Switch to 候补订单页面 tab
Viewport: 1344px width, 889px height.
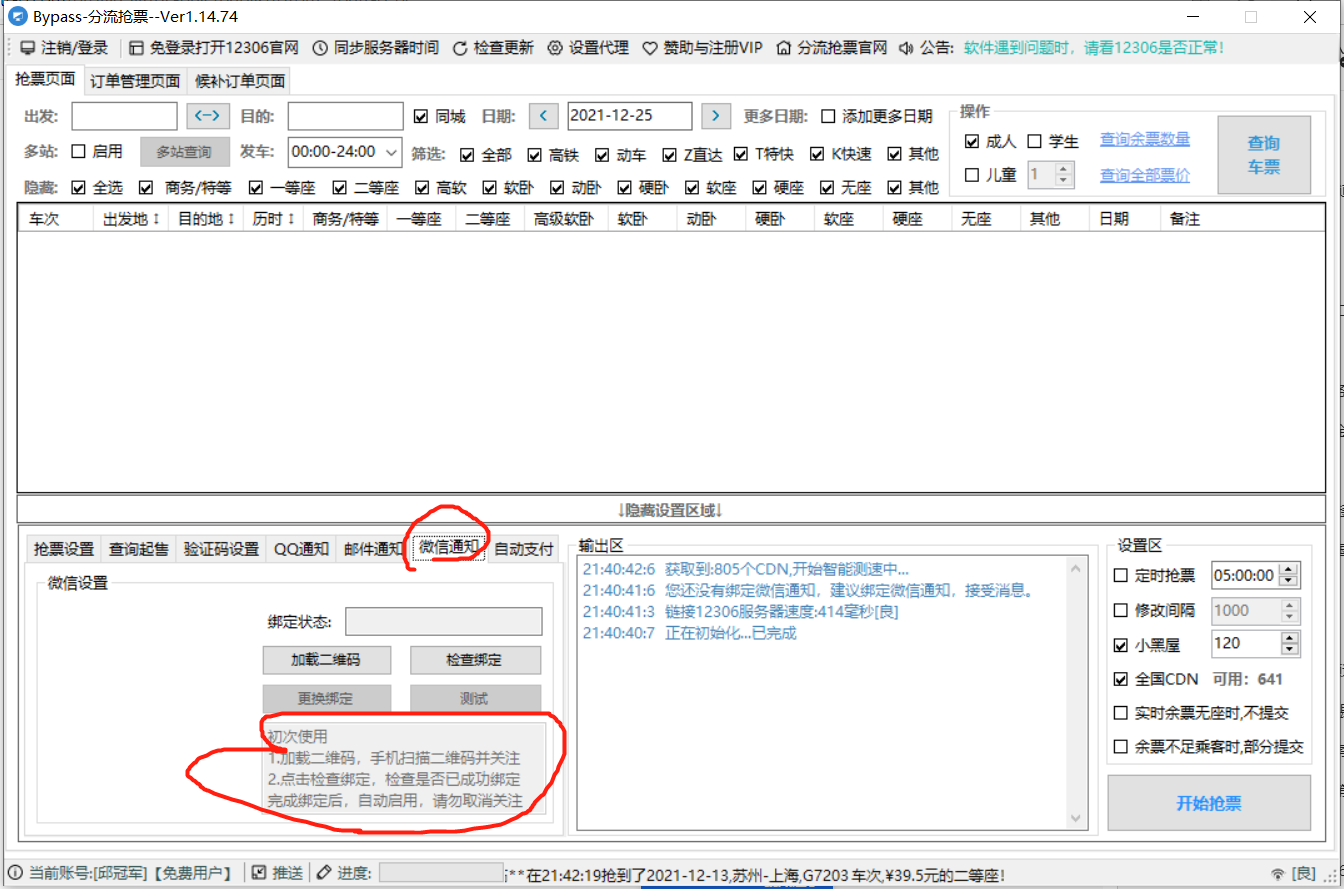240,81
